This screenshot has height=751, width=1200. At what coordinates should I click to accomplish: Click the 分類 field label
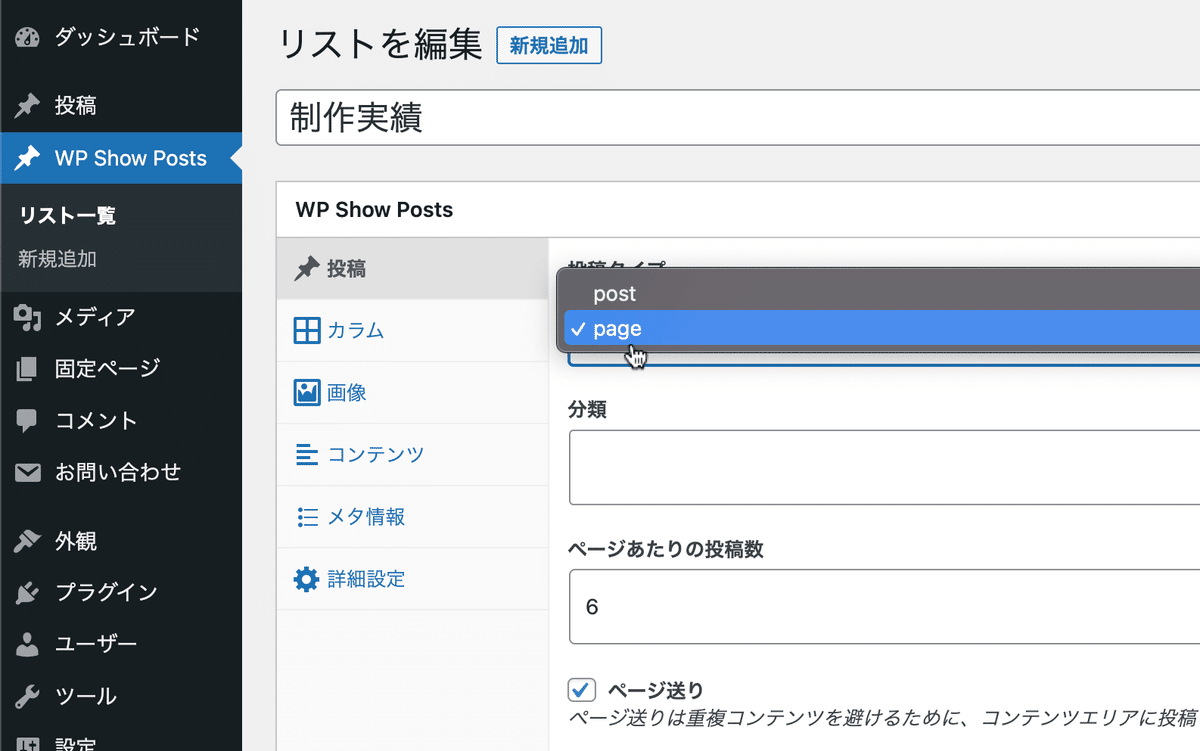[x=587, y=410]
